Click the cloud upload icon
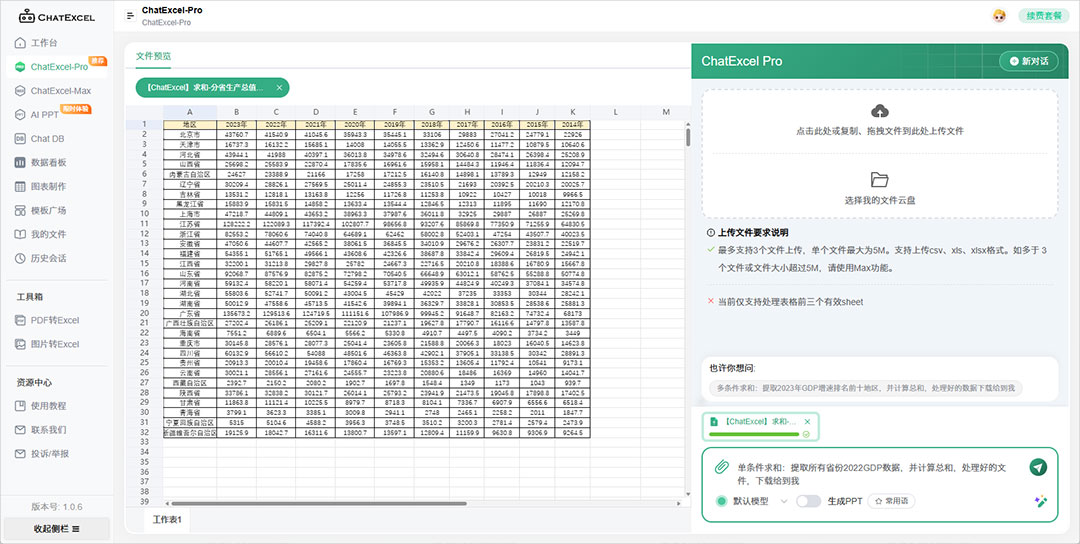This screenshot has width=1080, height=544. pyautogui.click(x=880, y=111)
